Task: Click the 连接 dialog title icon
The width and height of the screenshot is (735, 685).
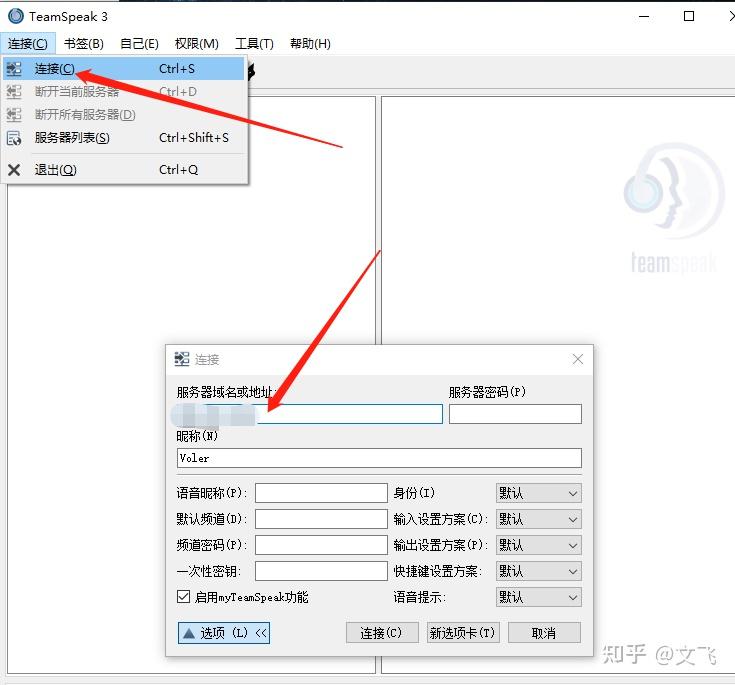Action: pyautogui.click(x=182, y=359)
